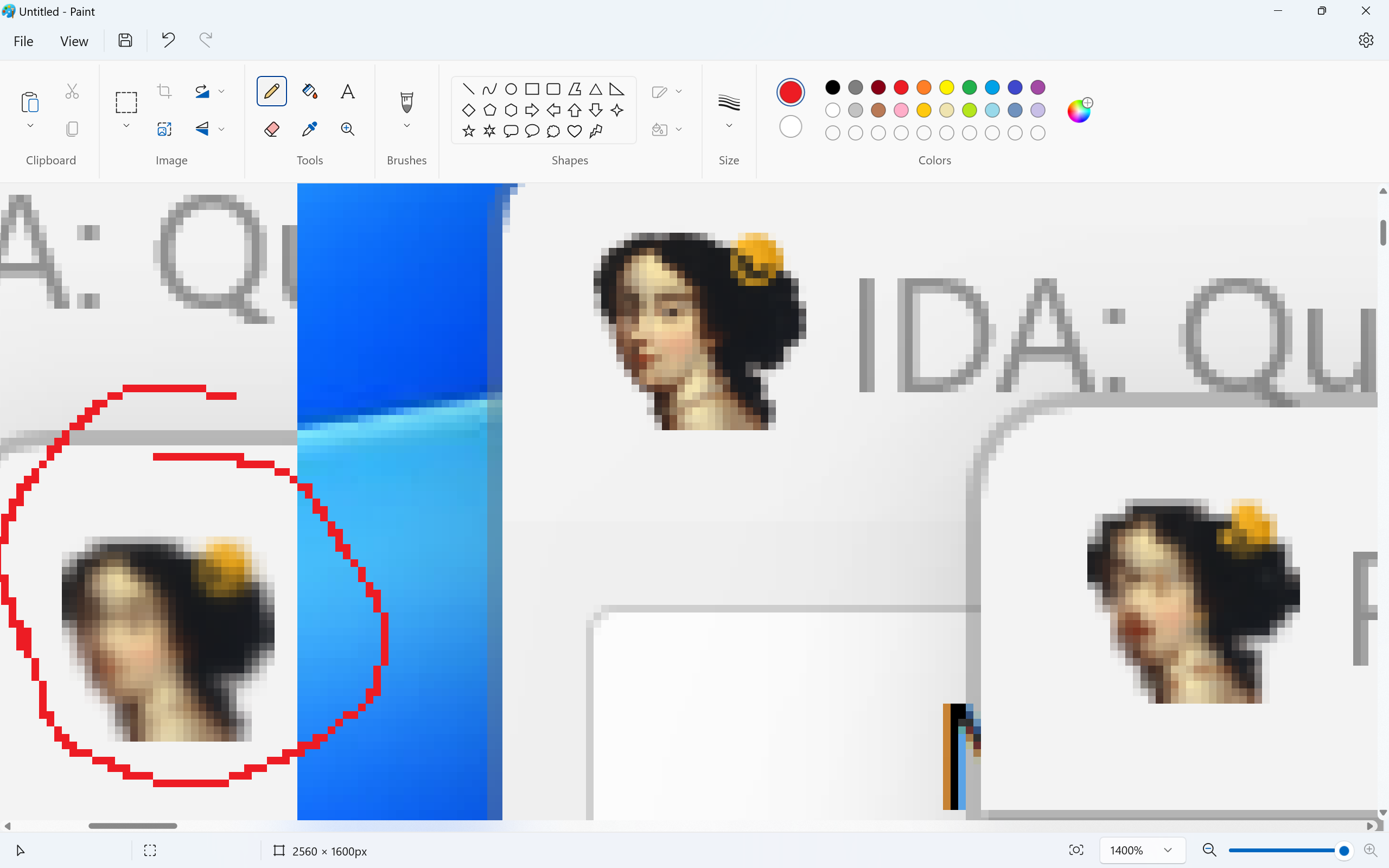
Task: Expand the Size dropdown chevron
Action: click(x=729, y=126)
